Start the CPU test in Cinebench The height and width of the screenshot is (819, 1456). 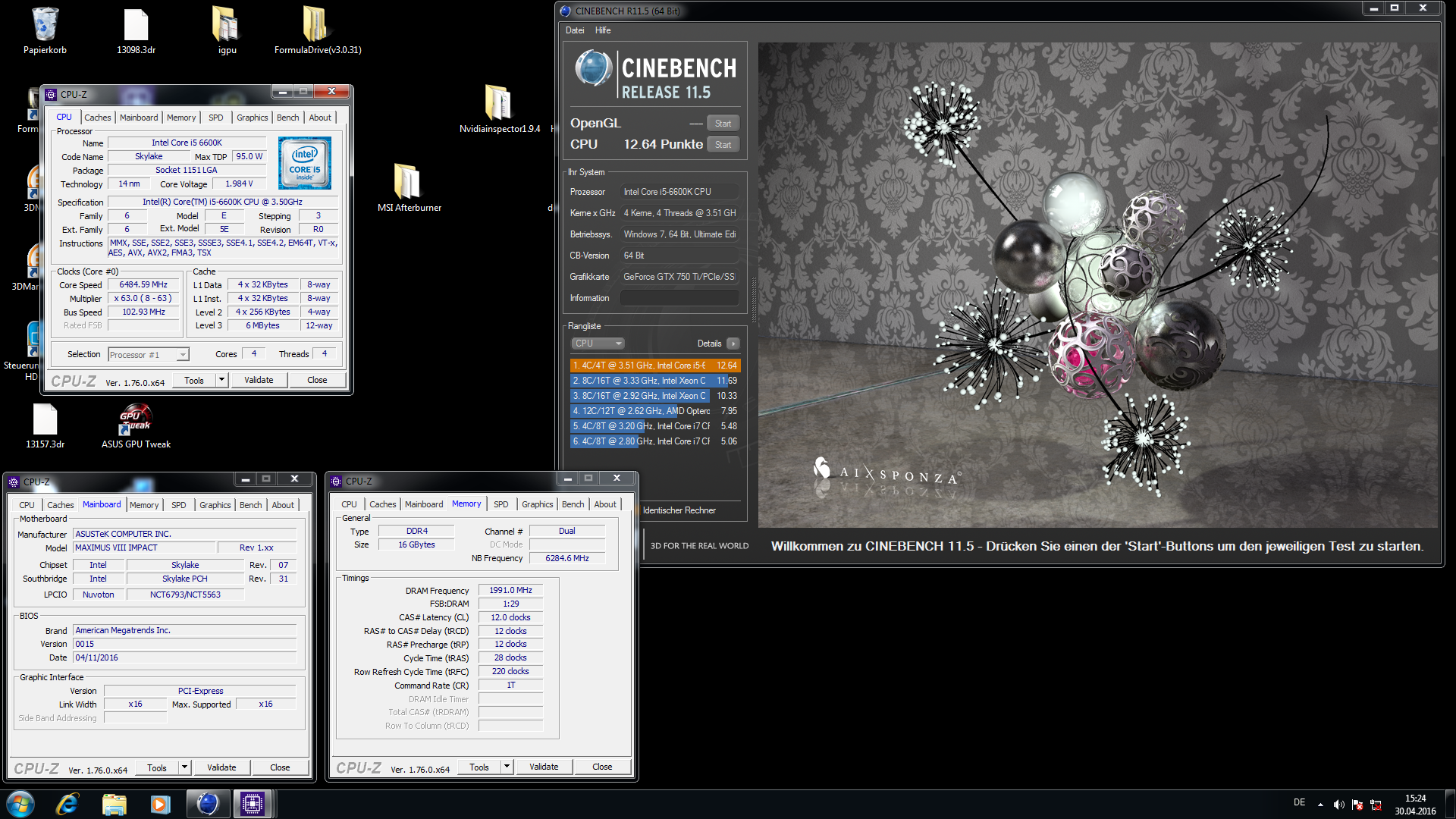tap(723, 145)
